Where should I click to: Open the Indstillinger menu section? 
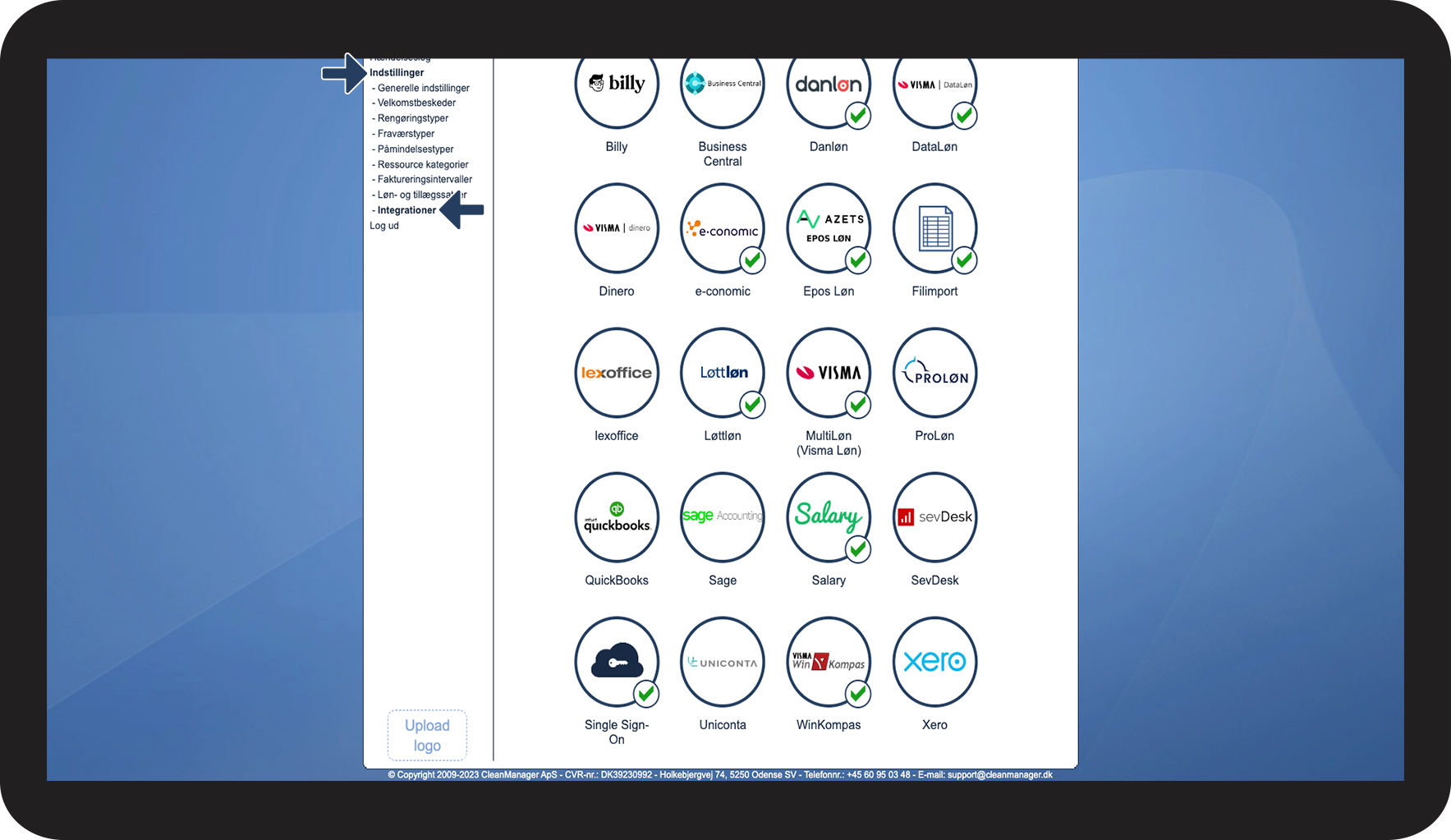(x=397, y=73)
